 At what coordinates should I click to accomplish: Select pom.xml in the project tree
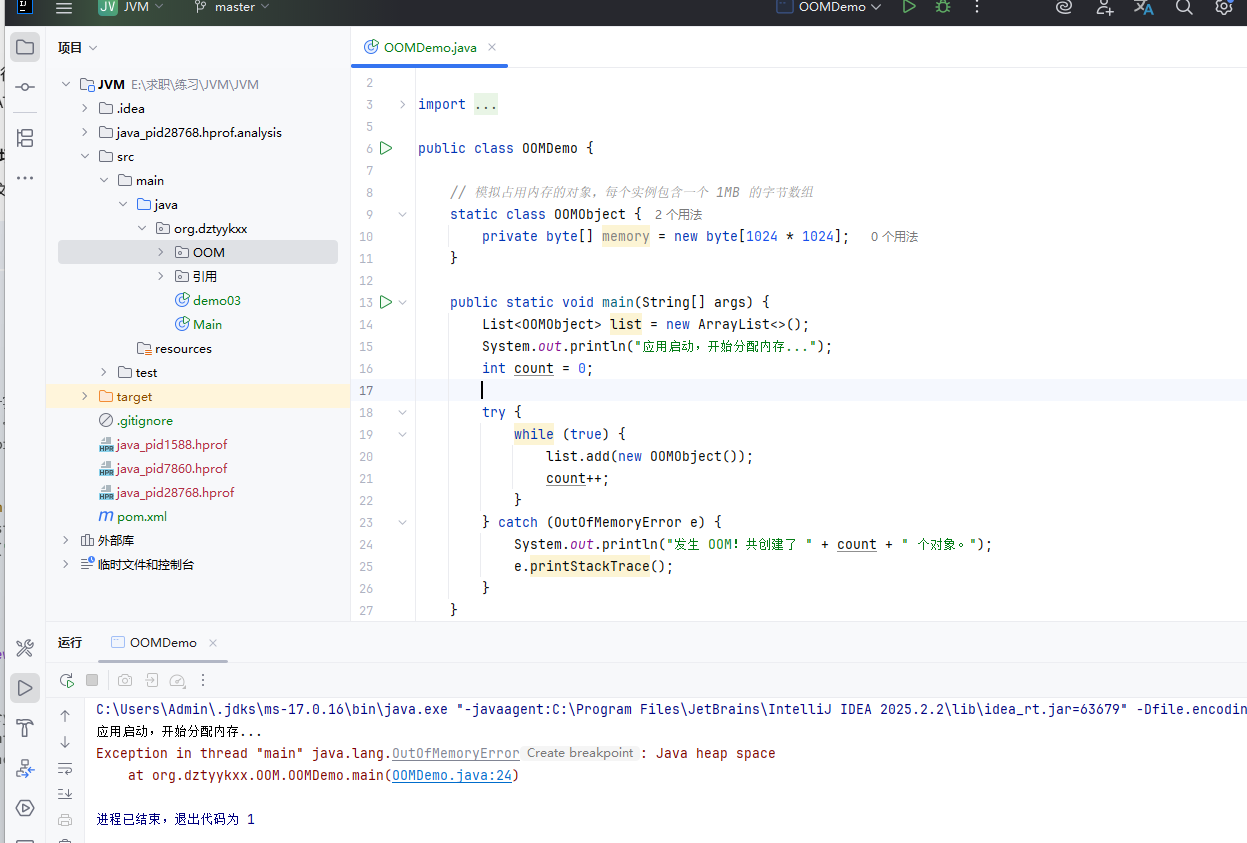pyautogui.click(x=141, y=517)
